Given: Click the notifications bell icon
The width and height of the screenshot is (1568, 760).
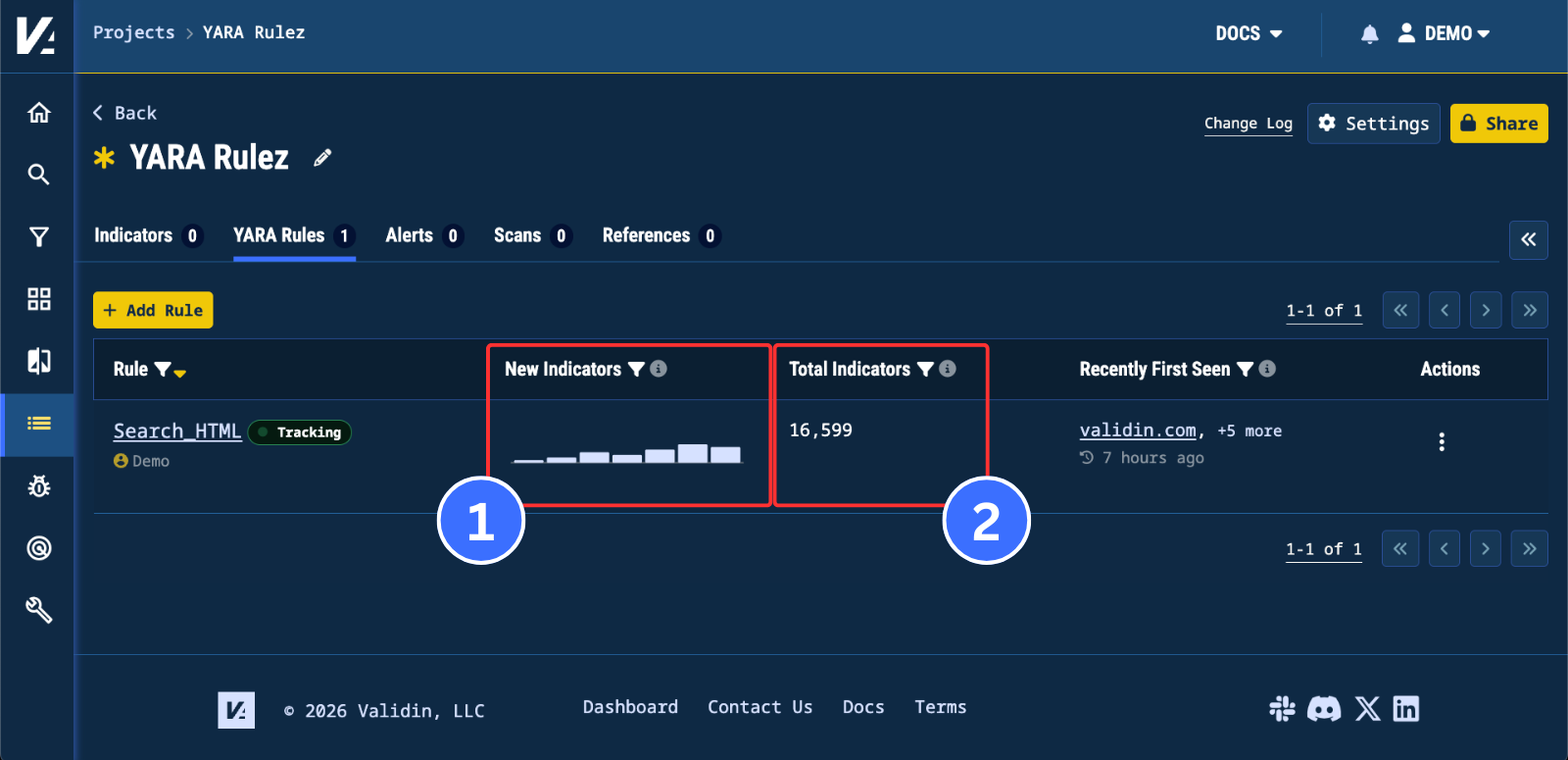Looking at the screenshot, I should click(1370, 34).
